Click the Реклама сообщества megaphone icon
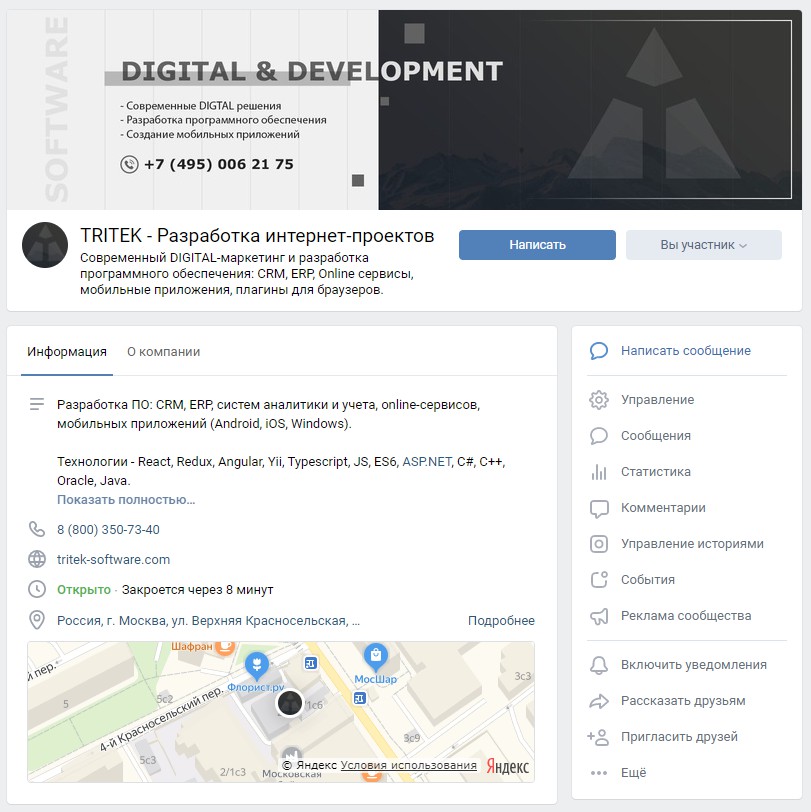 599,616
